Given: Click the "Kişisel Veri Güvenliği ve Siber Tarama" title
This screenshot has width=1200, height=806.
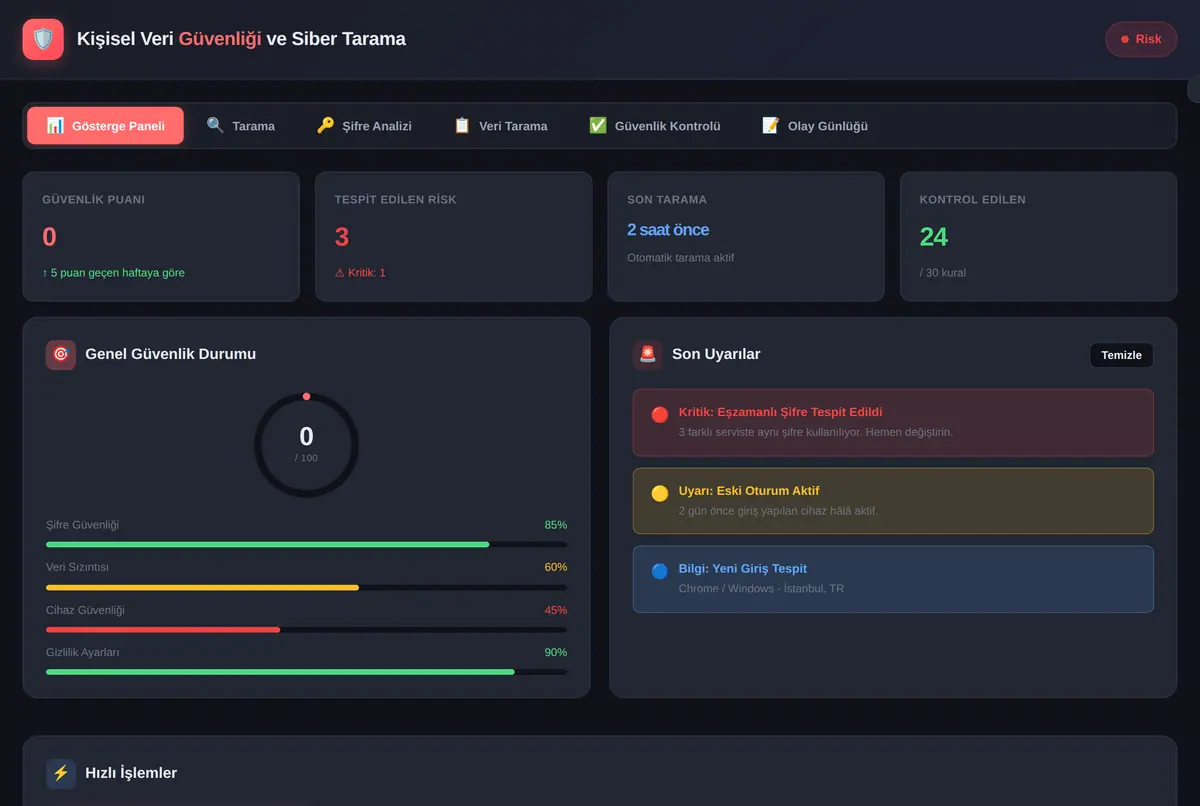Looking at the screenshot, I should 241,39.
